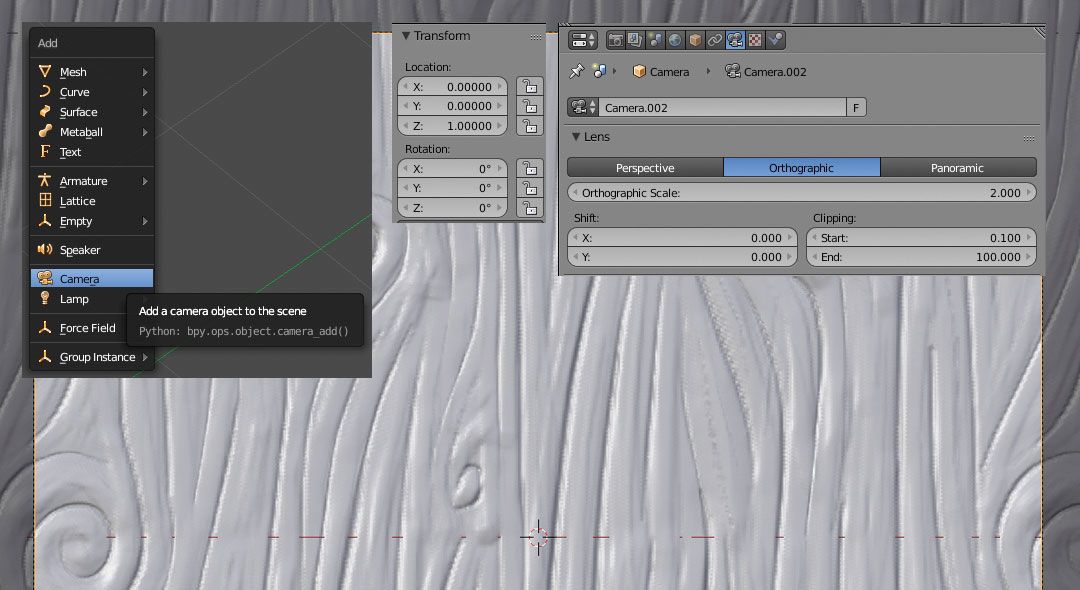Open the Texture properties tab

[x=754, y=40]
